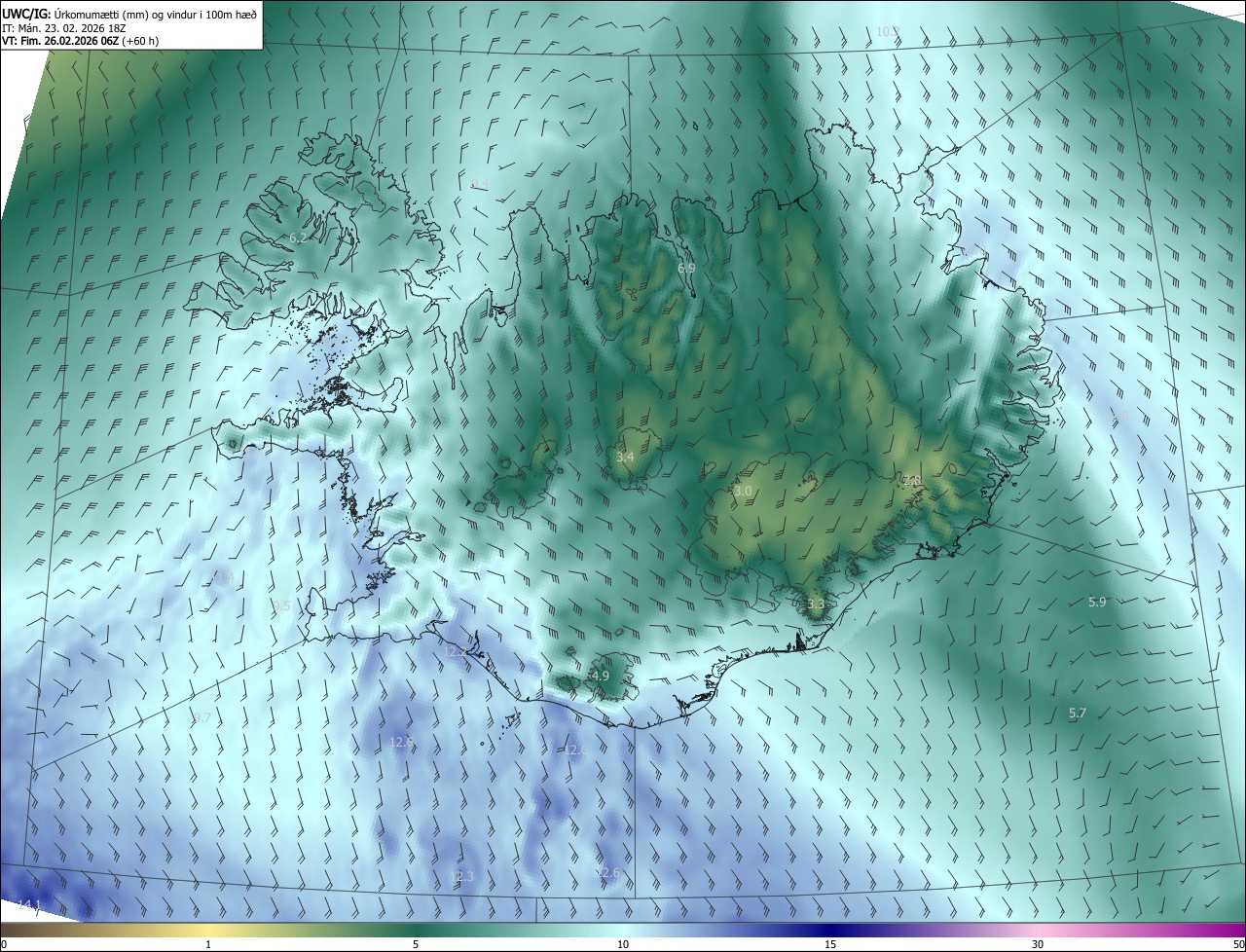Viewport: 1246px width, 952px height.
Task: Click the 'VT: Fim. 26.02.2026 06Z (+60 h)' line
Action: coord(81,41)
